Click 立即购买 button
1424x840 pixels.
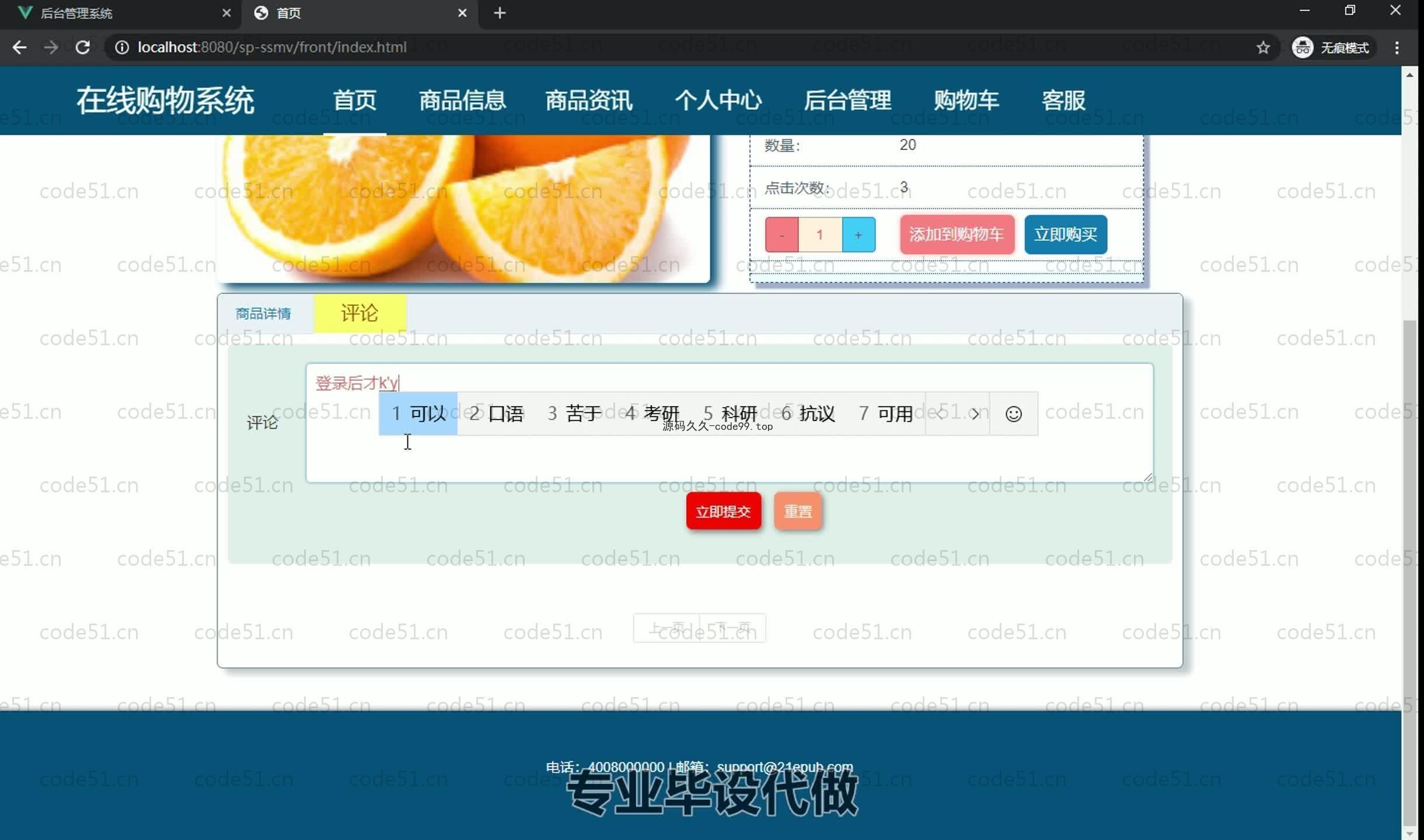tap(1066, 235)
